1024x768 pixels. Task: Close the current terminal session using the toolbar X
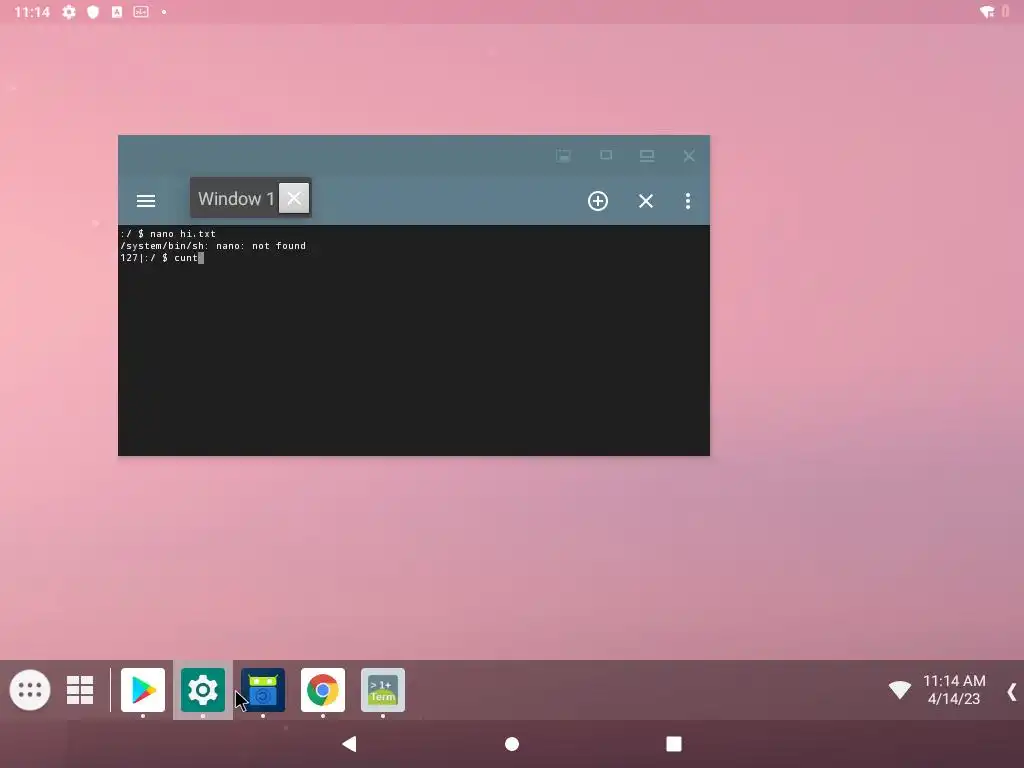coord(646,200)
